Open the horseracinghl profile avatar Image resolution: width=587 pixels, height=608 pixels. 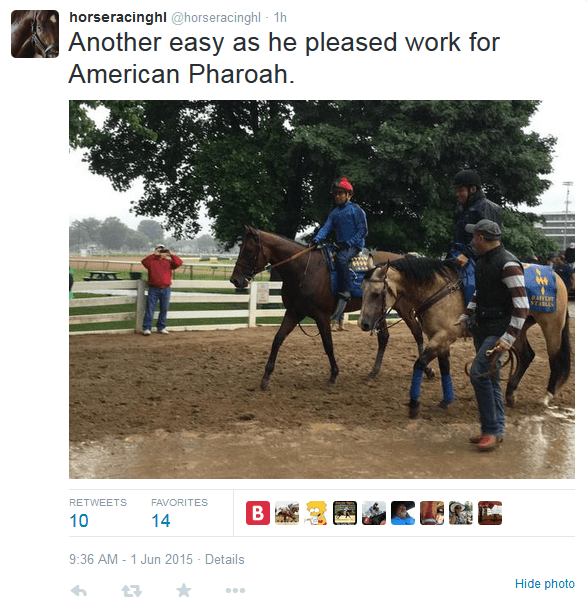(x=35, y=34)
